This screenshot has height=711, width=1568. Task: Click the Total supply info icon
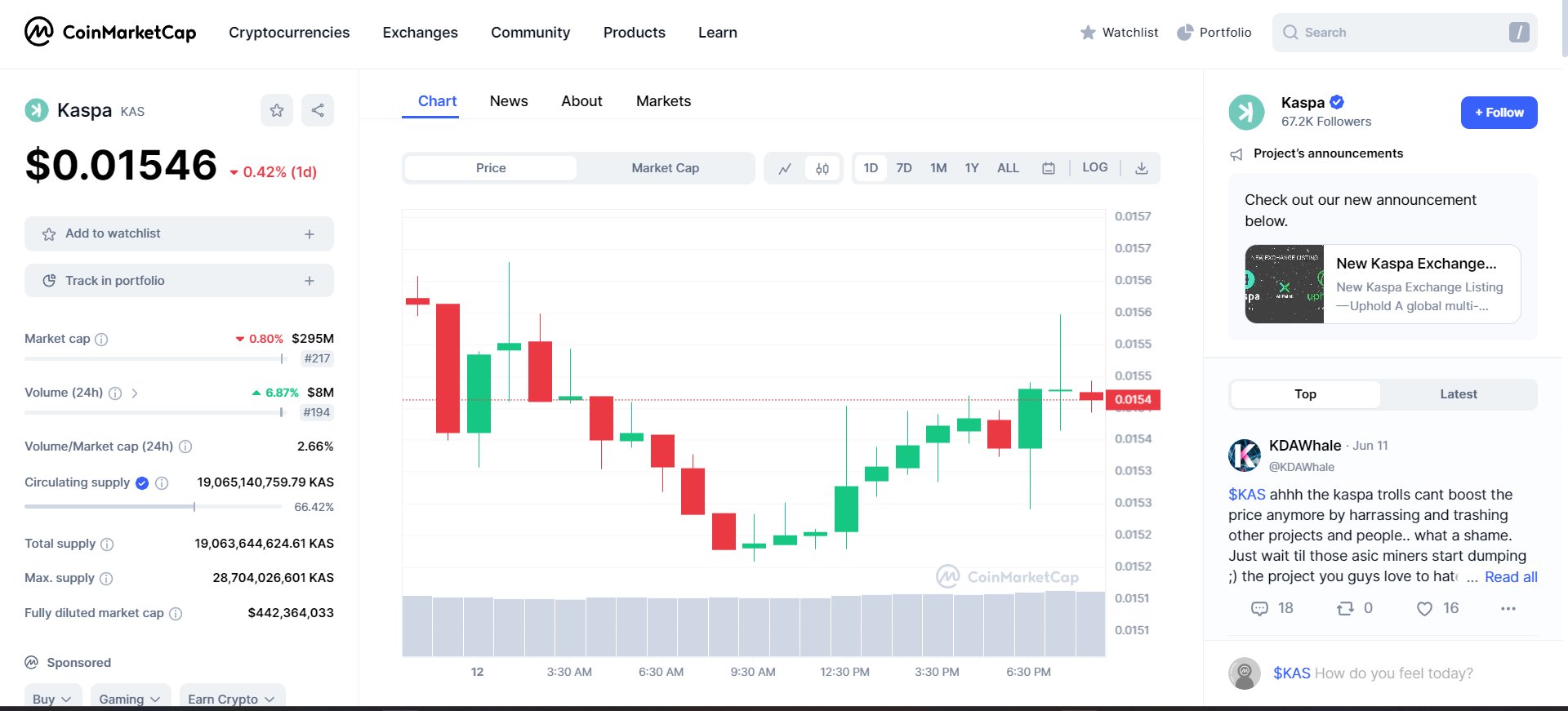107,544
